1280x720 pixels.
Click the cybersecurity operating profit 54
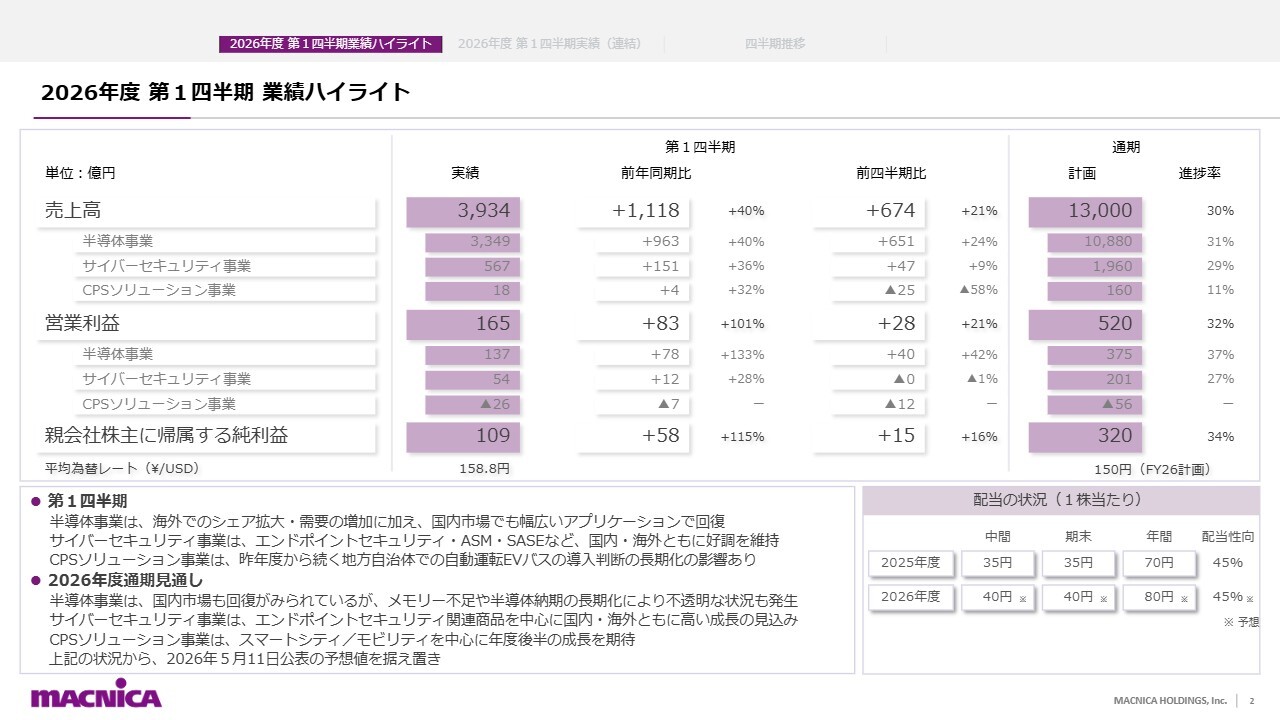(x=473, y=380)
